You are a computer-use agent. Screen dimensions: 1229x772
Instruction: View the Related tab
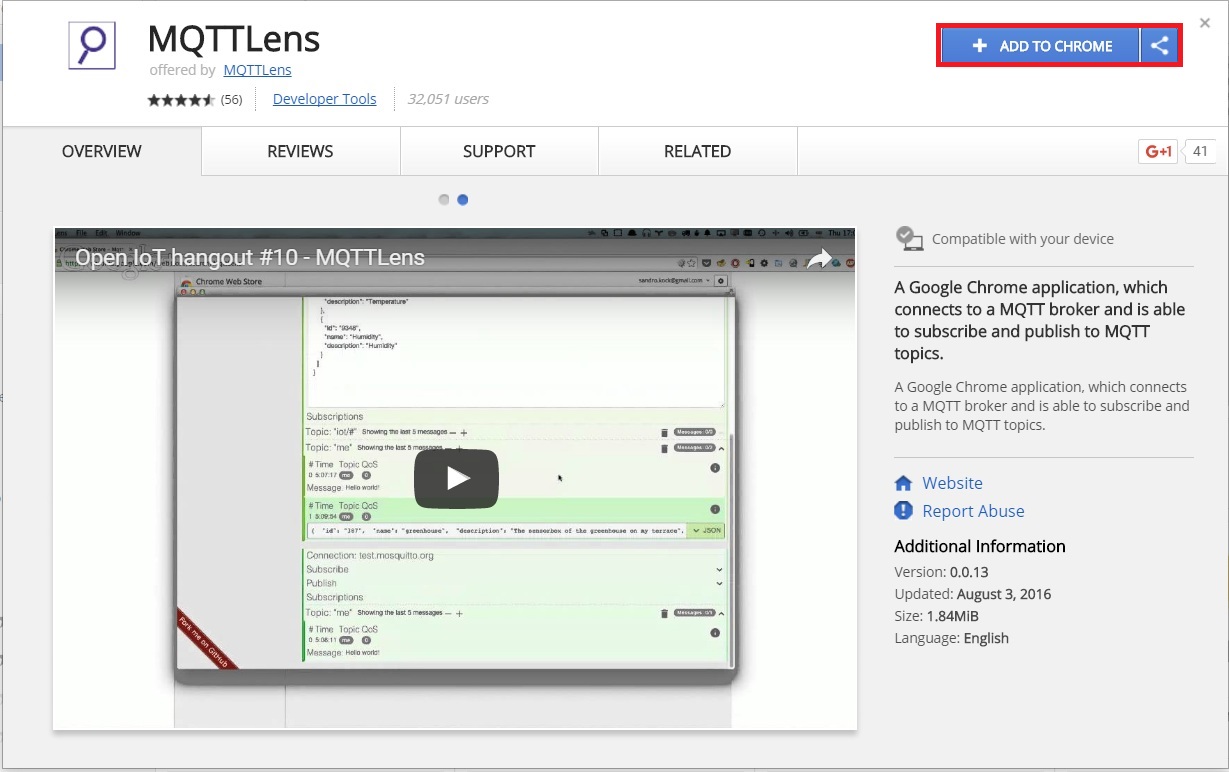[697, 151]
